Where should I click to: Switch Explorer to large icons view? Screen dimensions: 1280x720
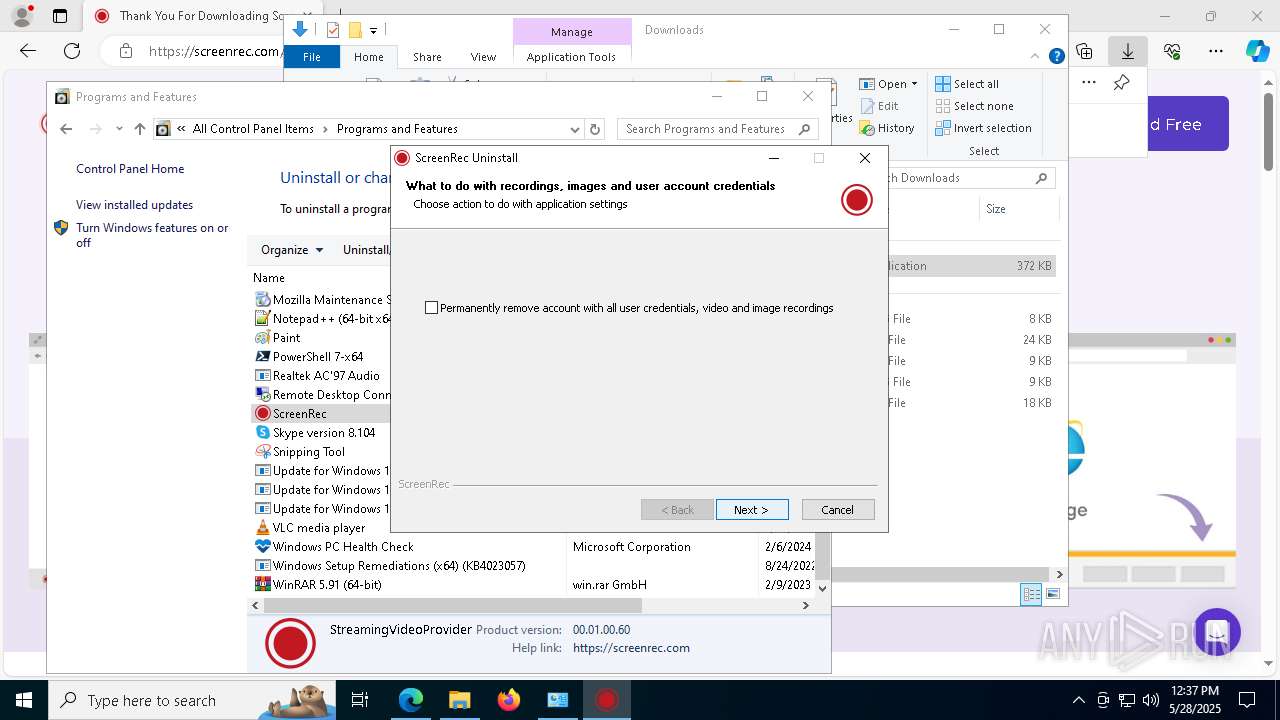1052,595
